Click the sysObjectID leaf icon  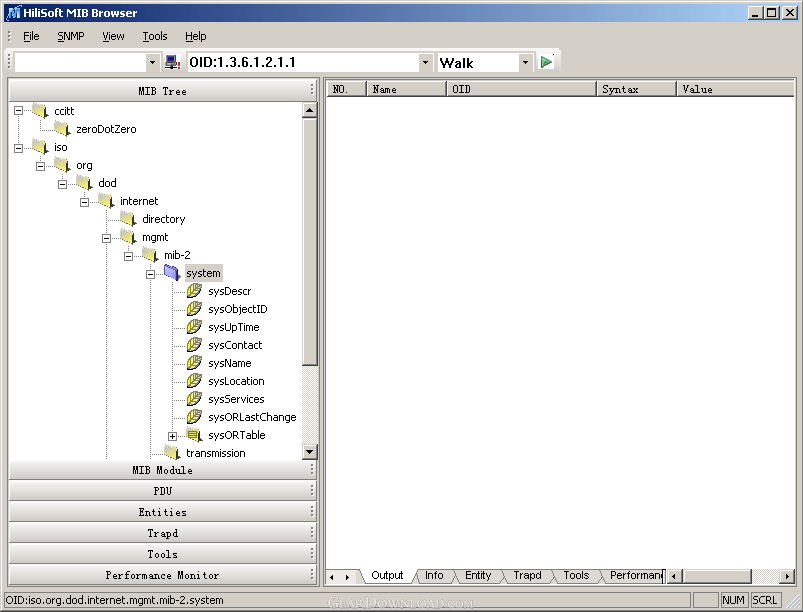pos(194,309)
